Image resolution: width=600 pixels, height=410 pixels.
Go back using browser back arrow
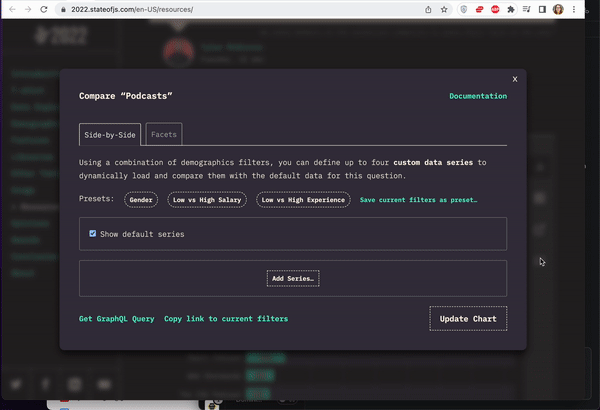(x=12, y=9)
